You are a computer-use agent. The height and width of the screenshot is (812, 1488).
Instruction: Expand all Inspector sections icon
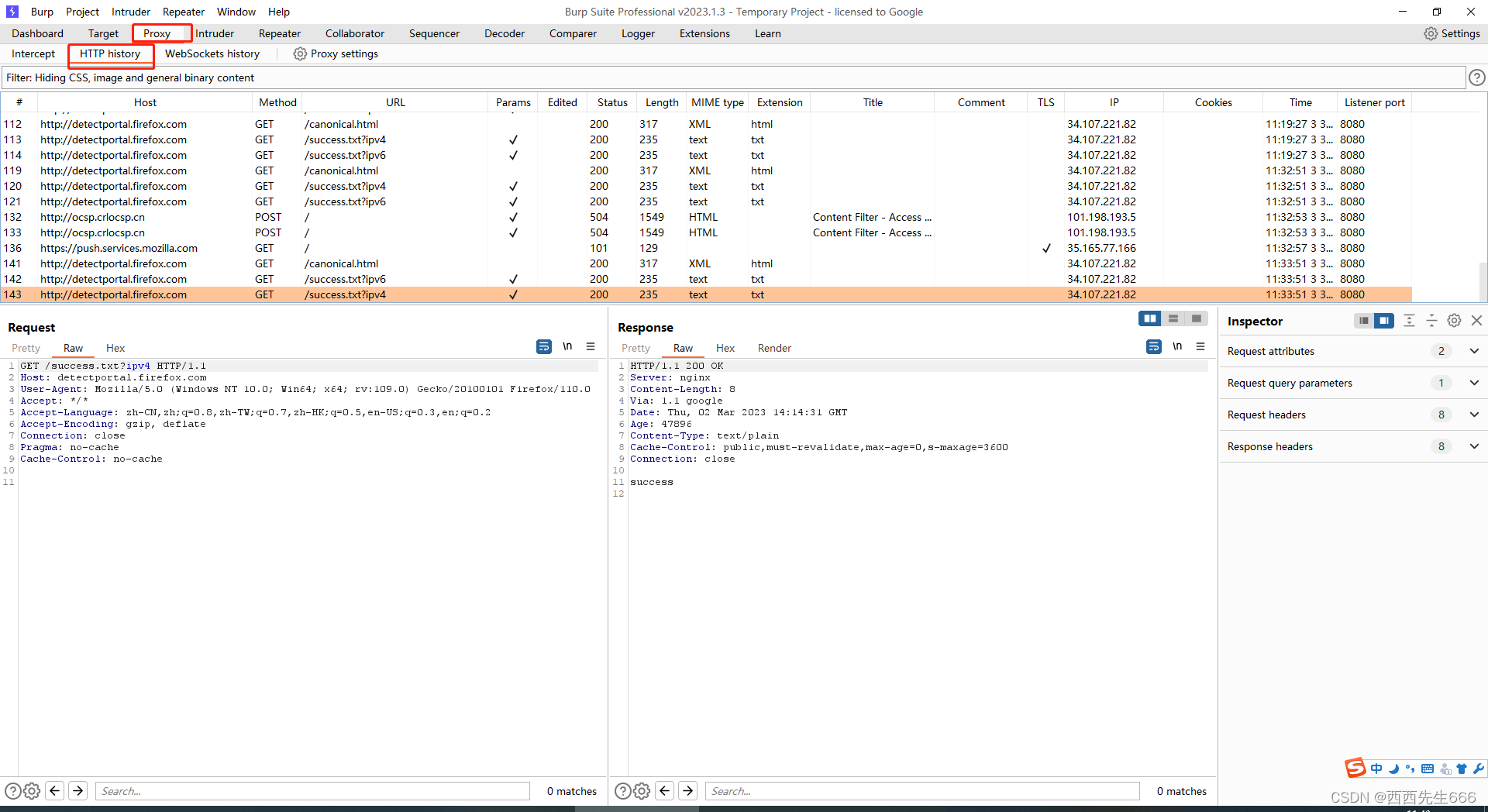(x=1410, y=321)
